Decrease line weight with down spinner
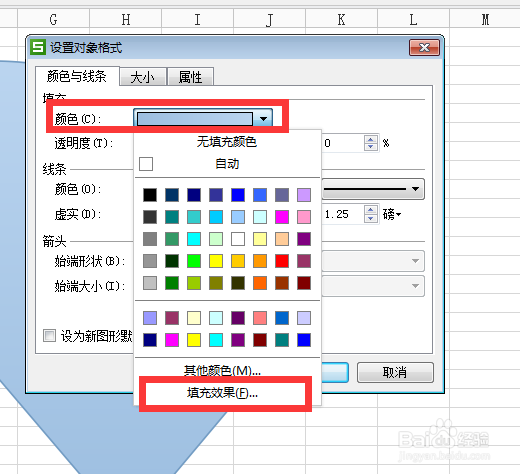 pyautogui.click(x=371, y=218)
